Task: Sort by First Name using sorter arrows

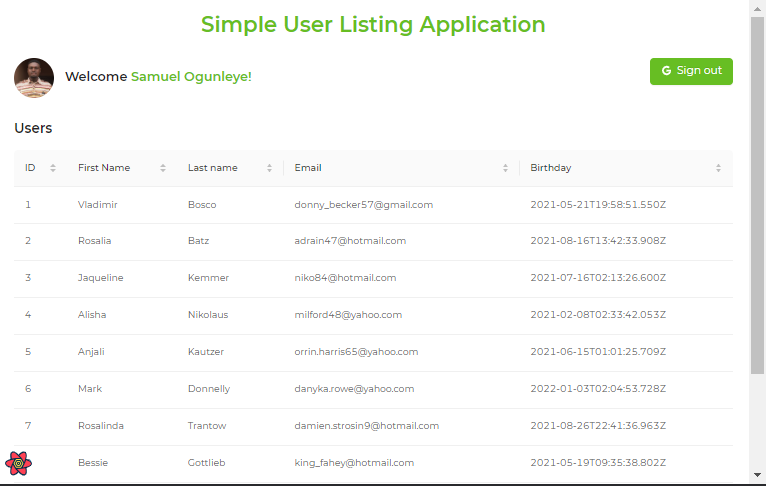Action: (x=163, y=168)
